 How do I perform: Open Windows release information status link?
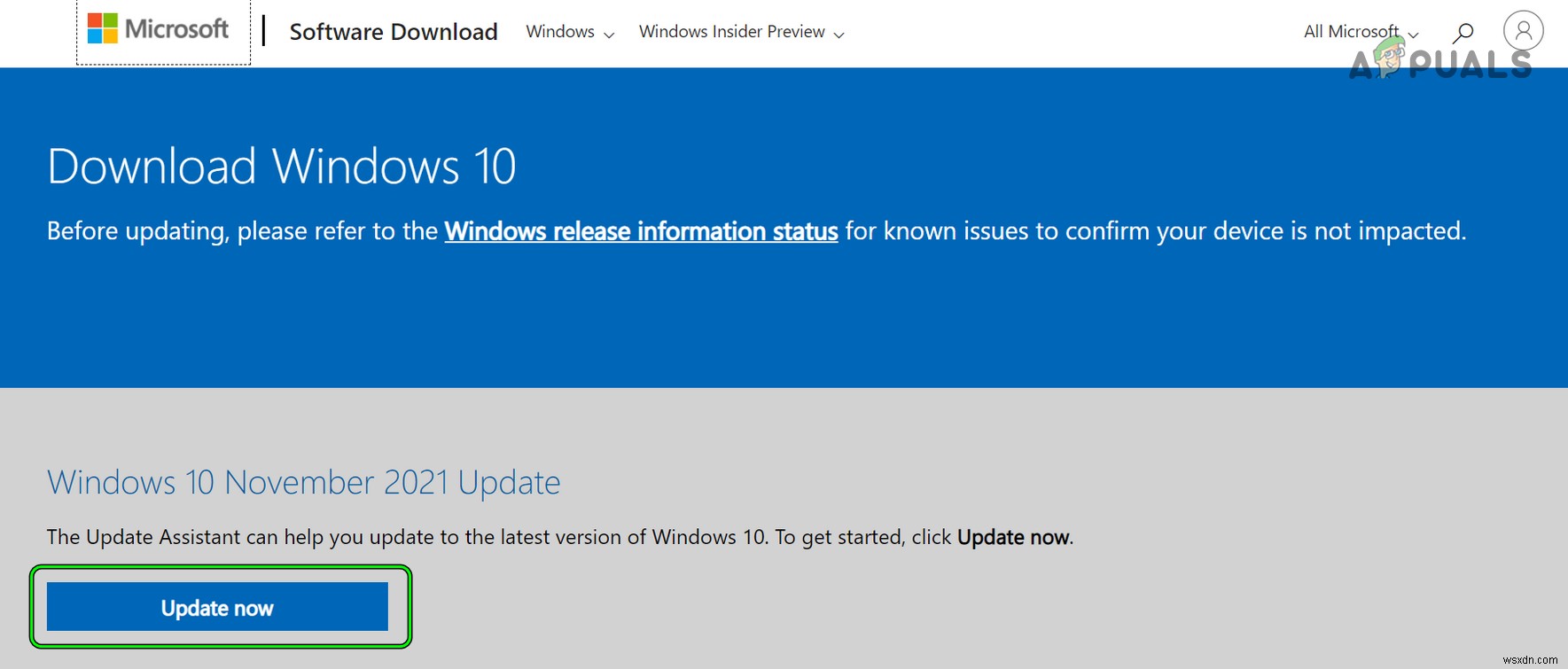(641, 231)
